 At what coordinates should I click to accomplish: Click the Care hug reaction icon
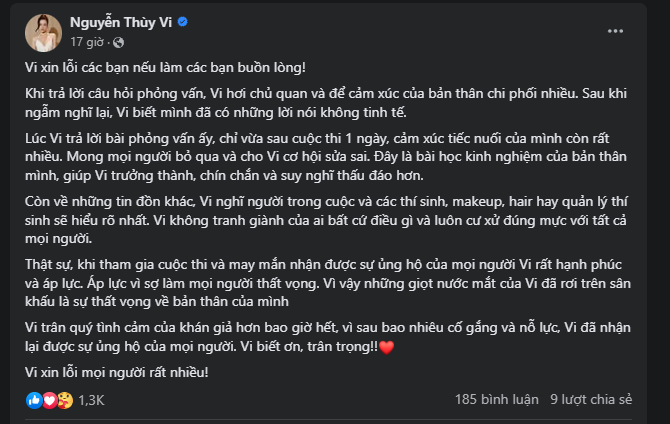pyautogui.click(x=64, y=399)
